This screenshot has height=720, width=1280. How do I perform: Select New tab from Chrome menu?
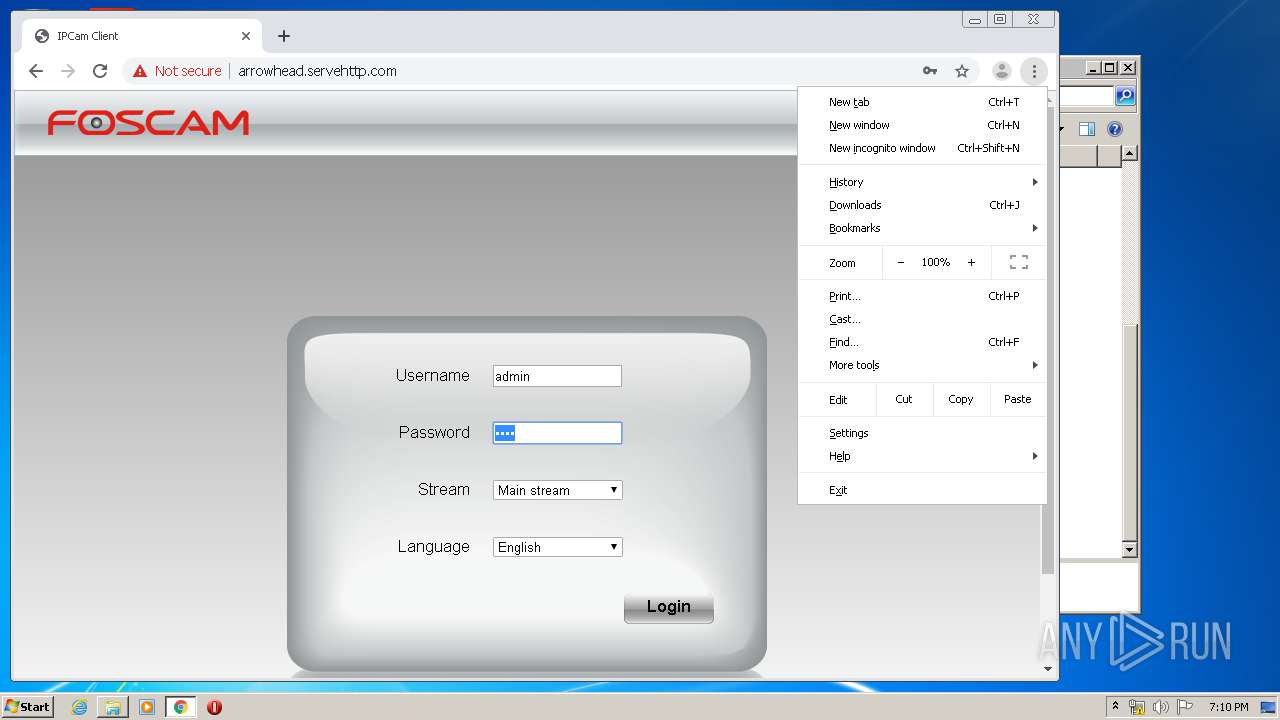922,102
